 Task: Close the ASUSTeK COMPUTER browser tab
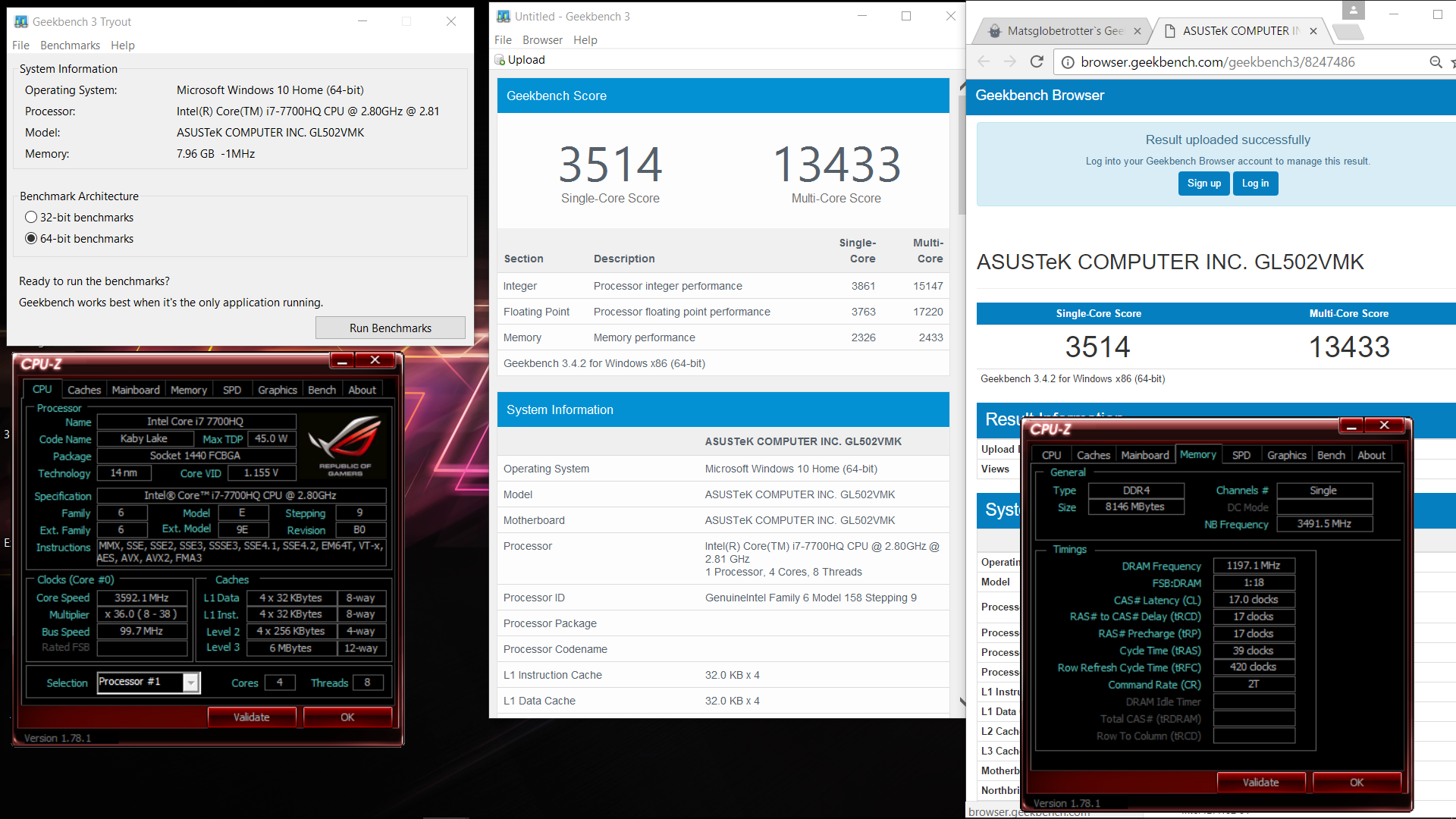coord(1313,31)
